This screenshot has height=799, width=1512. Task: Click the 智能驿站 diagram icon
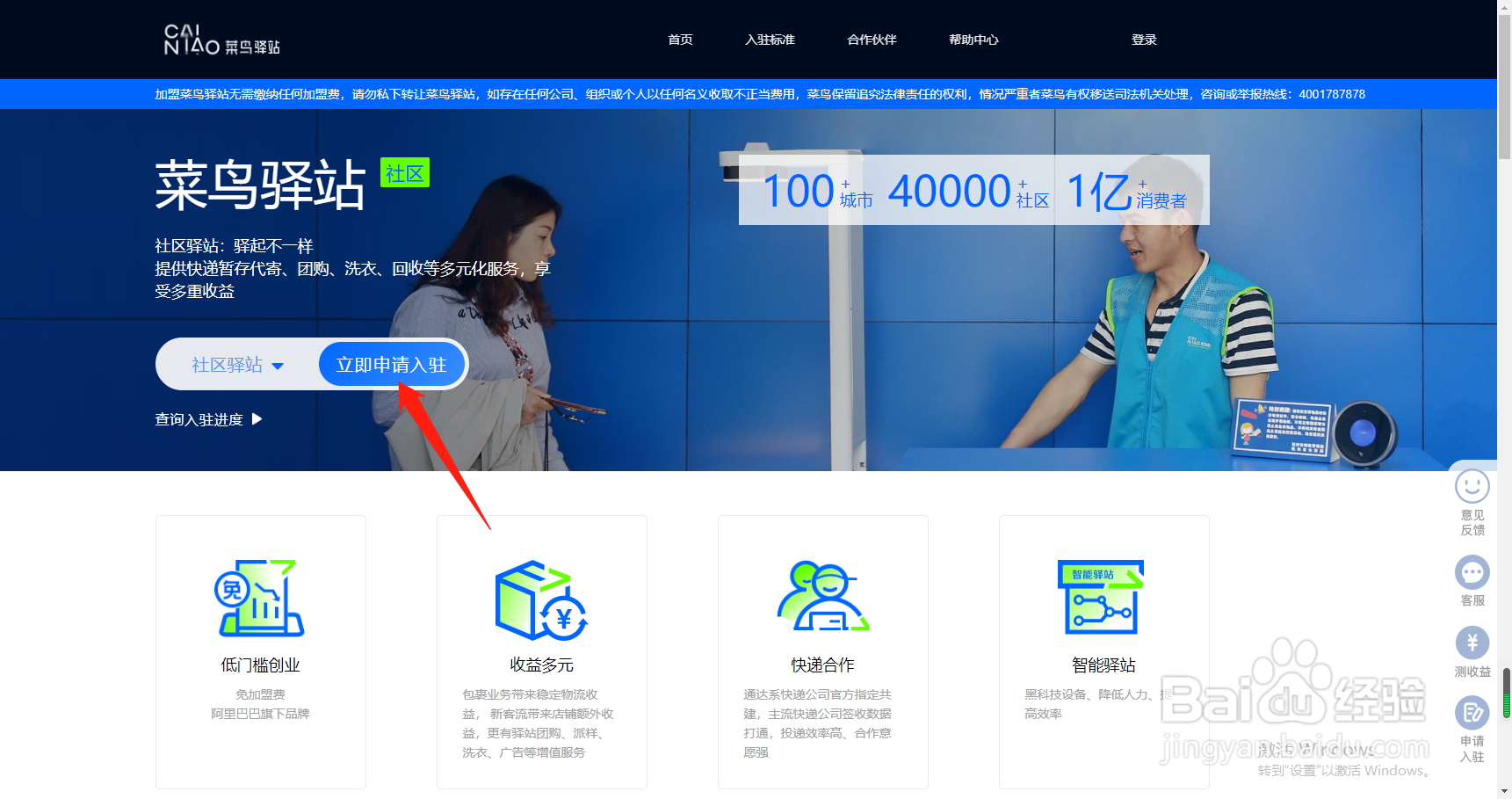coord(1102,597)
